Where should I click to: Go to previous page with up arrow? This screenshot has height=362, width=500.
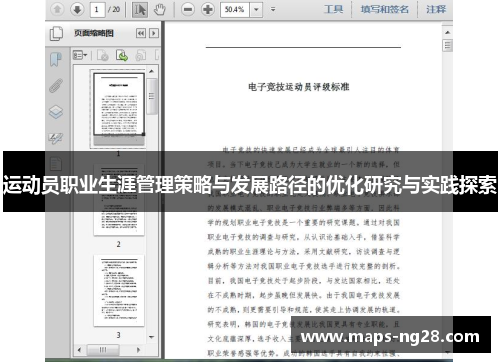(57, 9)
